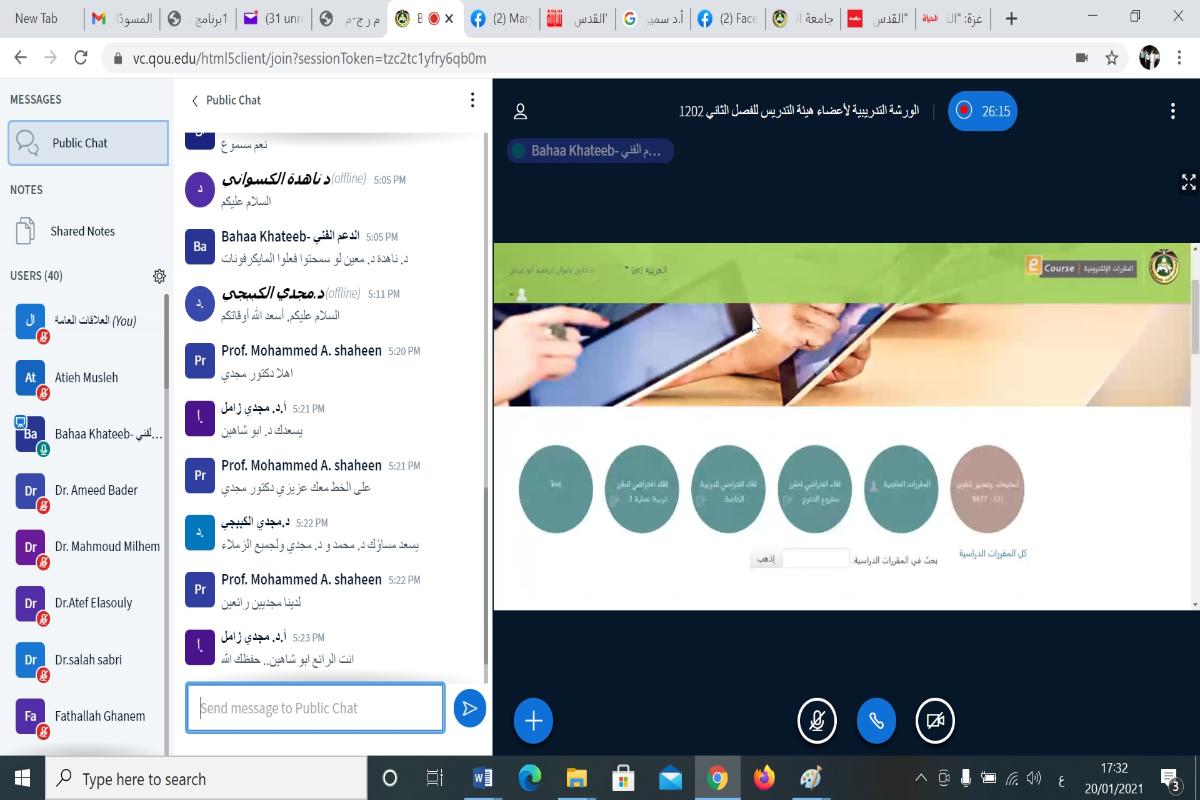Enable the webcam share button
The image size is (1200, 800).
point(935,721)
